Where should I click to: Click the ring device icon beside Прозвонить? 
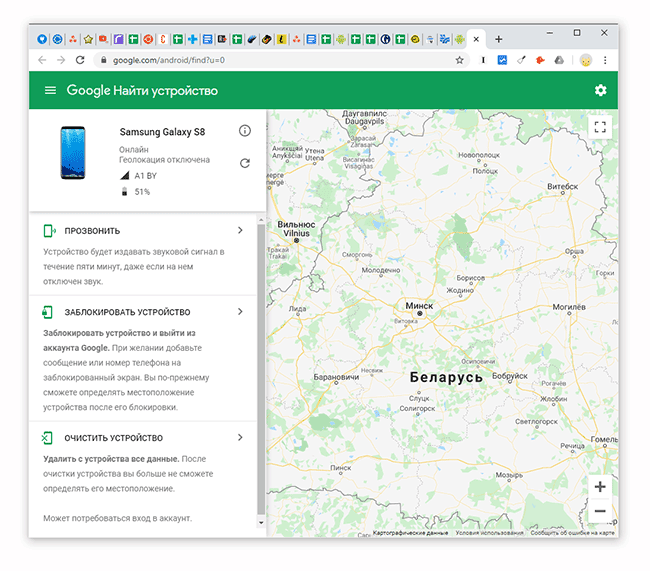pos(49,231)
